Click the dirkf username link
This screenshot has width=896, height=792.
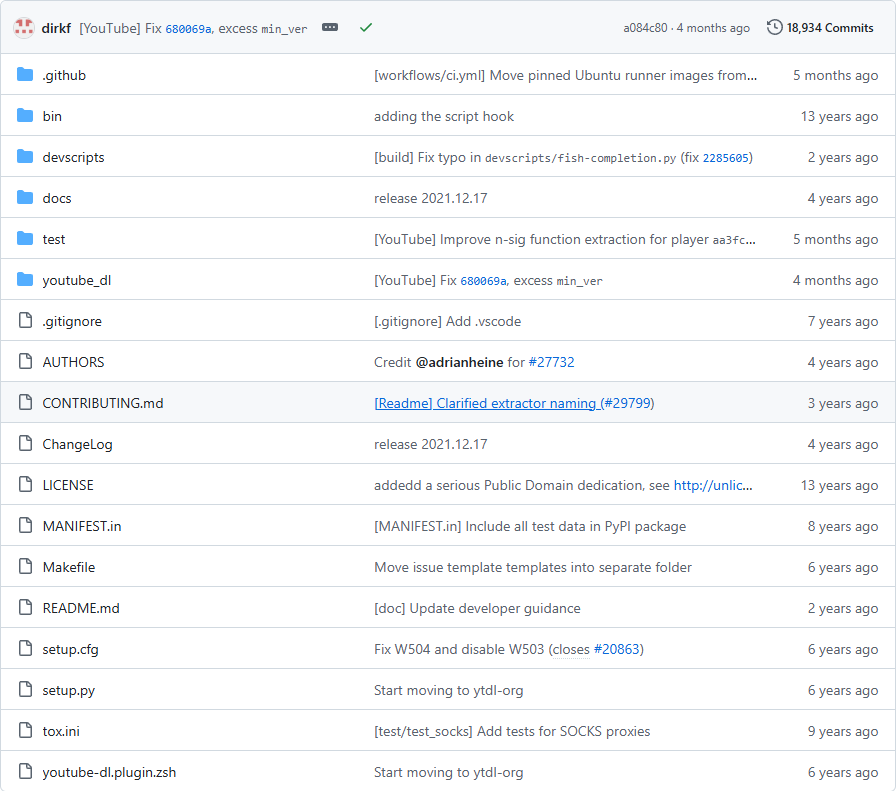click(x=57, y=28)
